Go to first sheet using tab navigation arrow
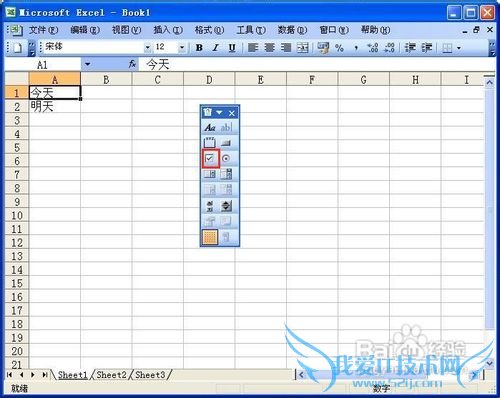Viewport: 500px width, 398px height. tap(9, 375)
